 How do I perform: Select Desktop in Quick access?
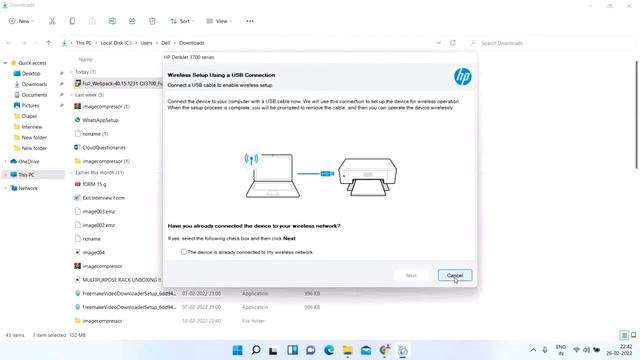pos(31,73)
